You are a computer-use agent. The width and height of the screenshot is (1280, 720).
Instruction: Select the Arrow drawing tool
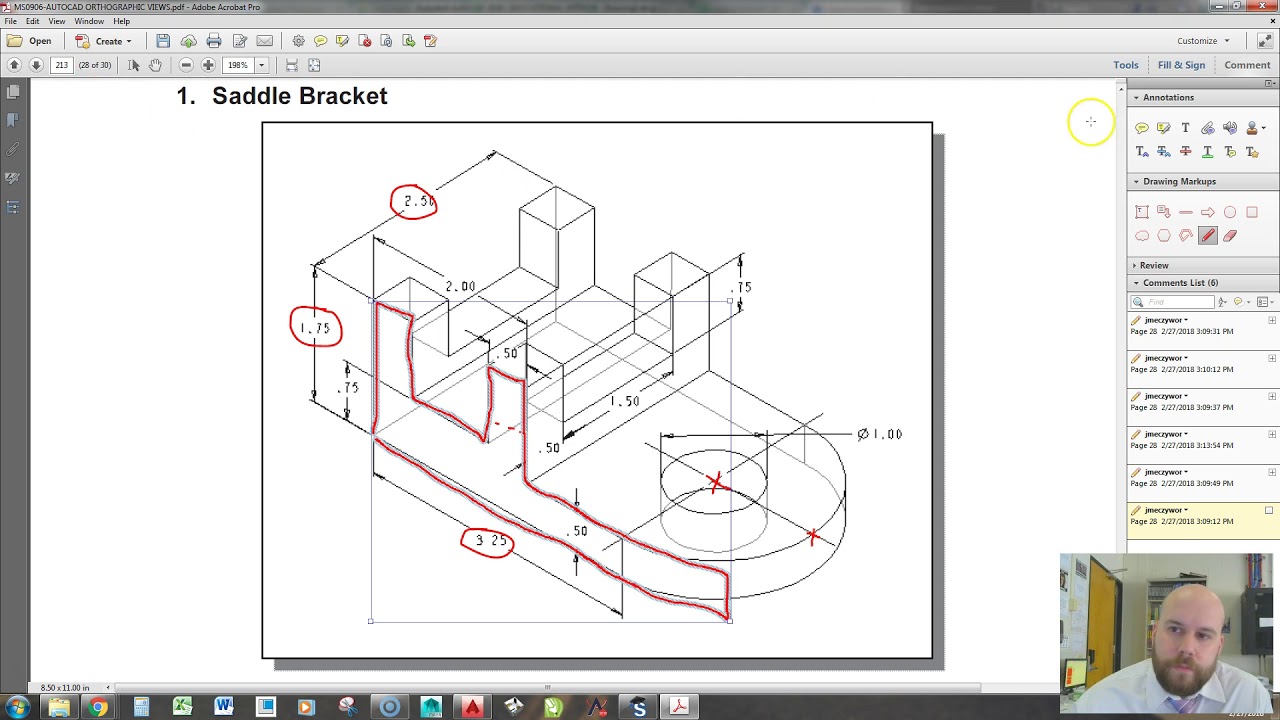pyautogui.click(x=1207, y=212)
